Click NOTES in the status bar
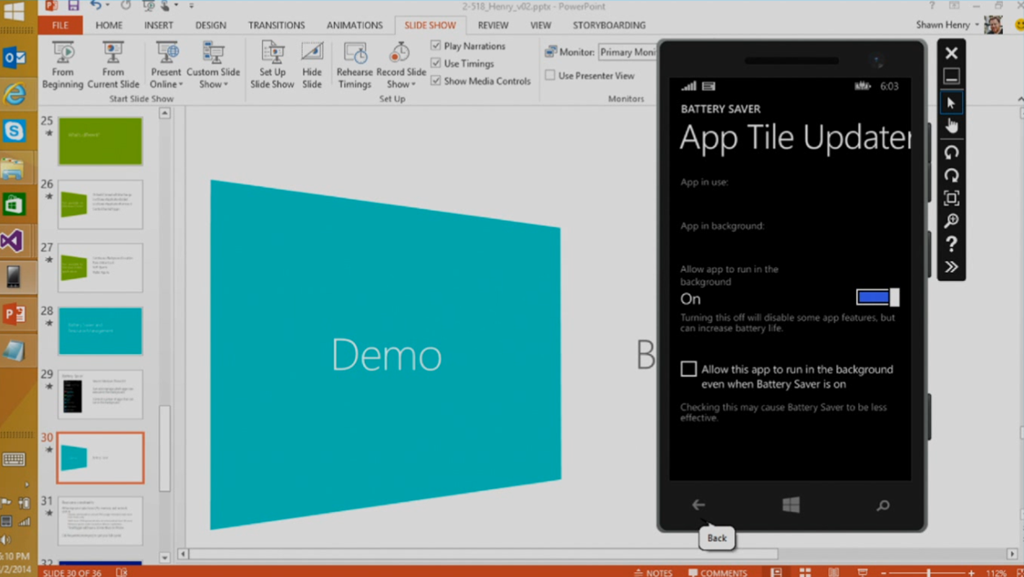 click(x=653, y=572)
